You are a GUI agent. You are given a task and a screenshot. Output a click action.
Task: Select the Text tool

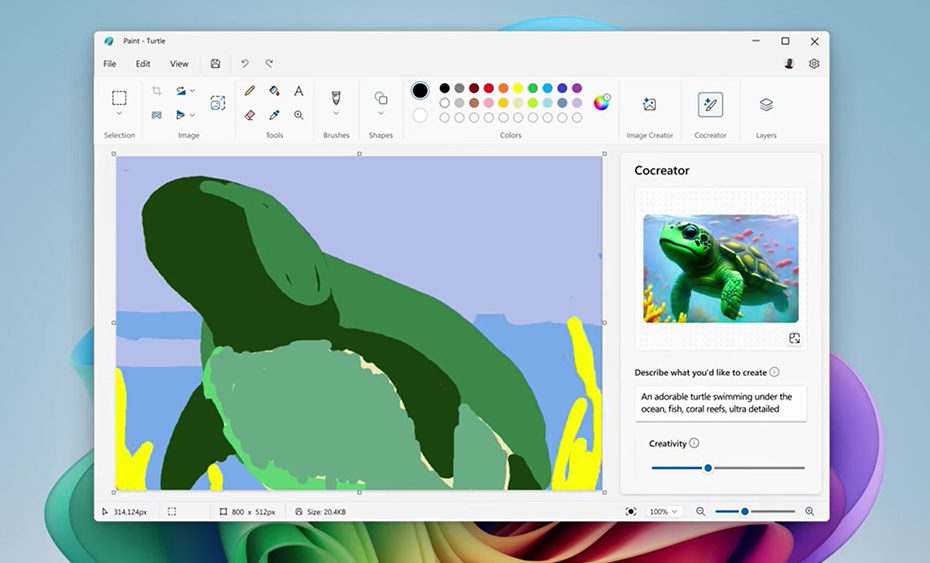coord(298,90)
